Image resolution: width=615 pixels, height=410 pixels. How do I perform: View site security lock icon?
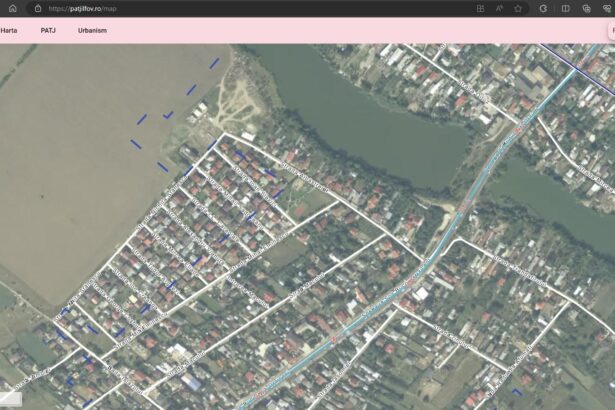tap(37, 8)
